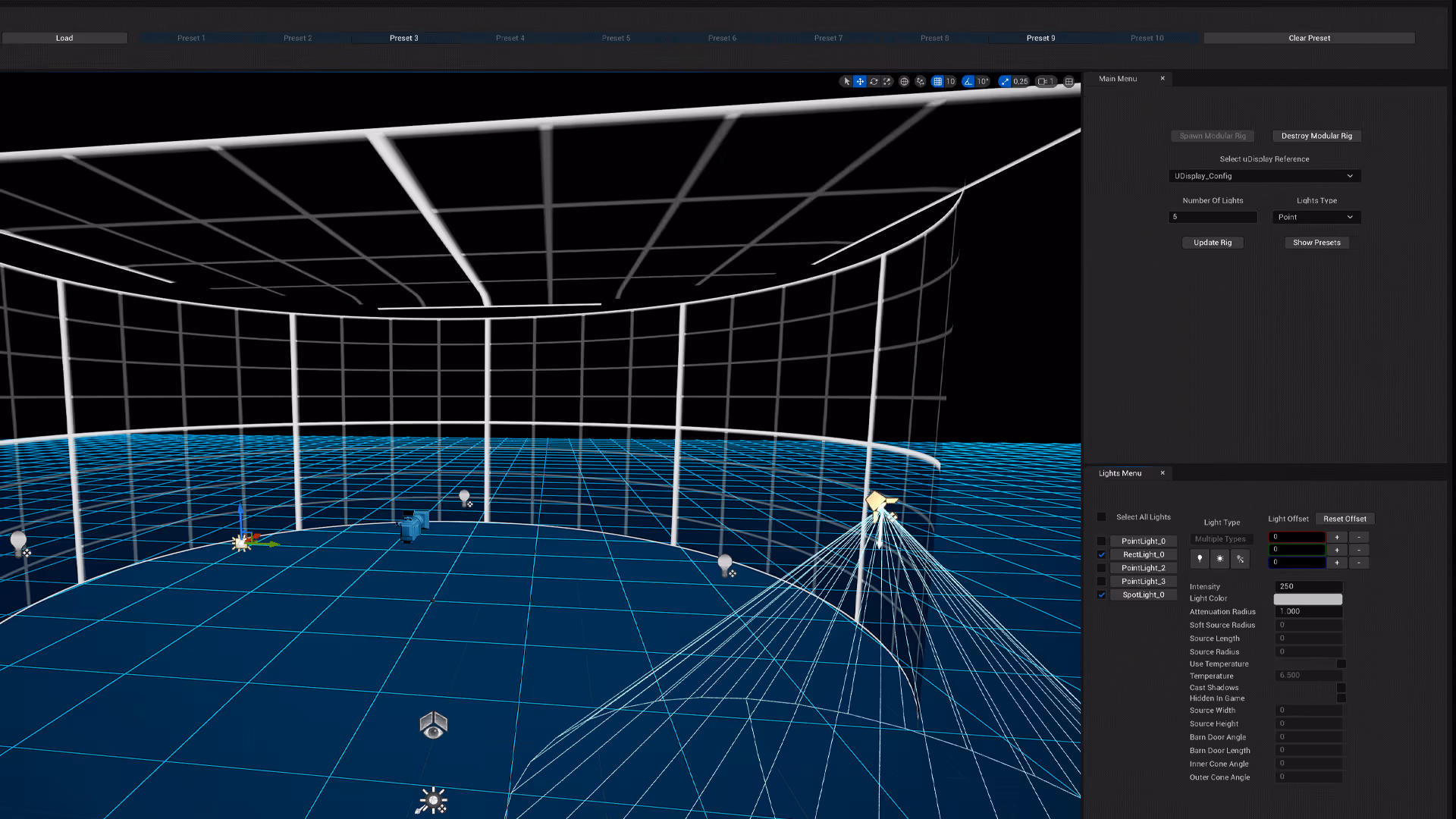1456x819 pixels.
Task: Click the Load button
Action: 64,38
